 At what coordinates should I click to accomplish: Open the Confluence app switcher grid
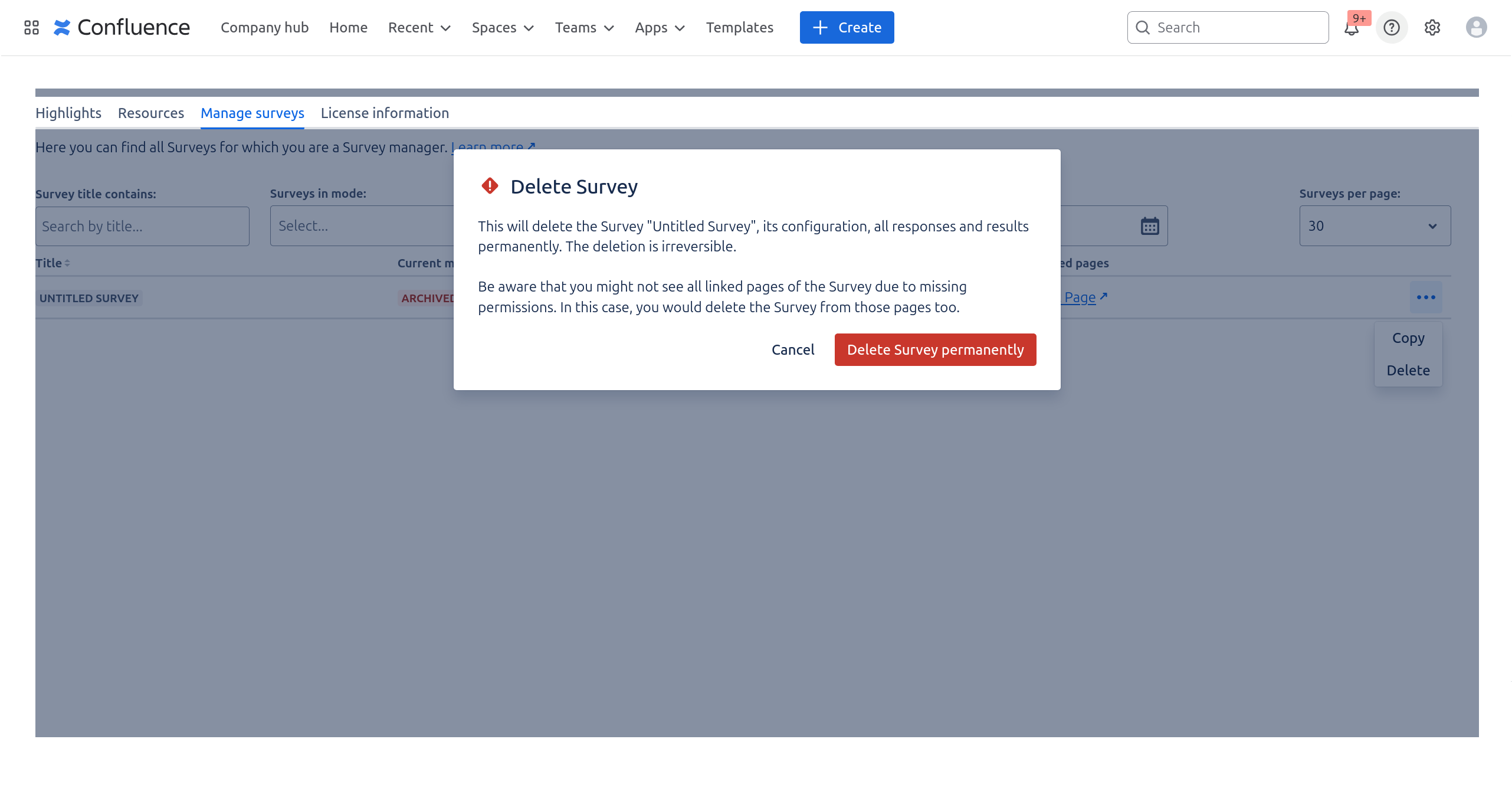point(32,27)
